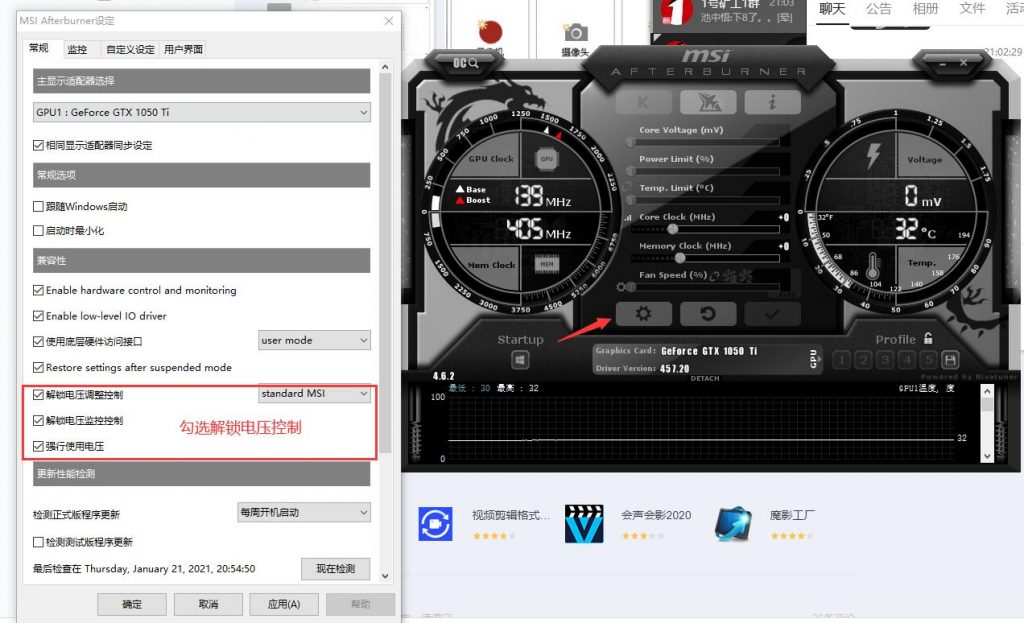Adjust the Memory Clock (MHz) slider handle
The height and width of the screenshot is (623, 1024).
[x=680, y=258]
